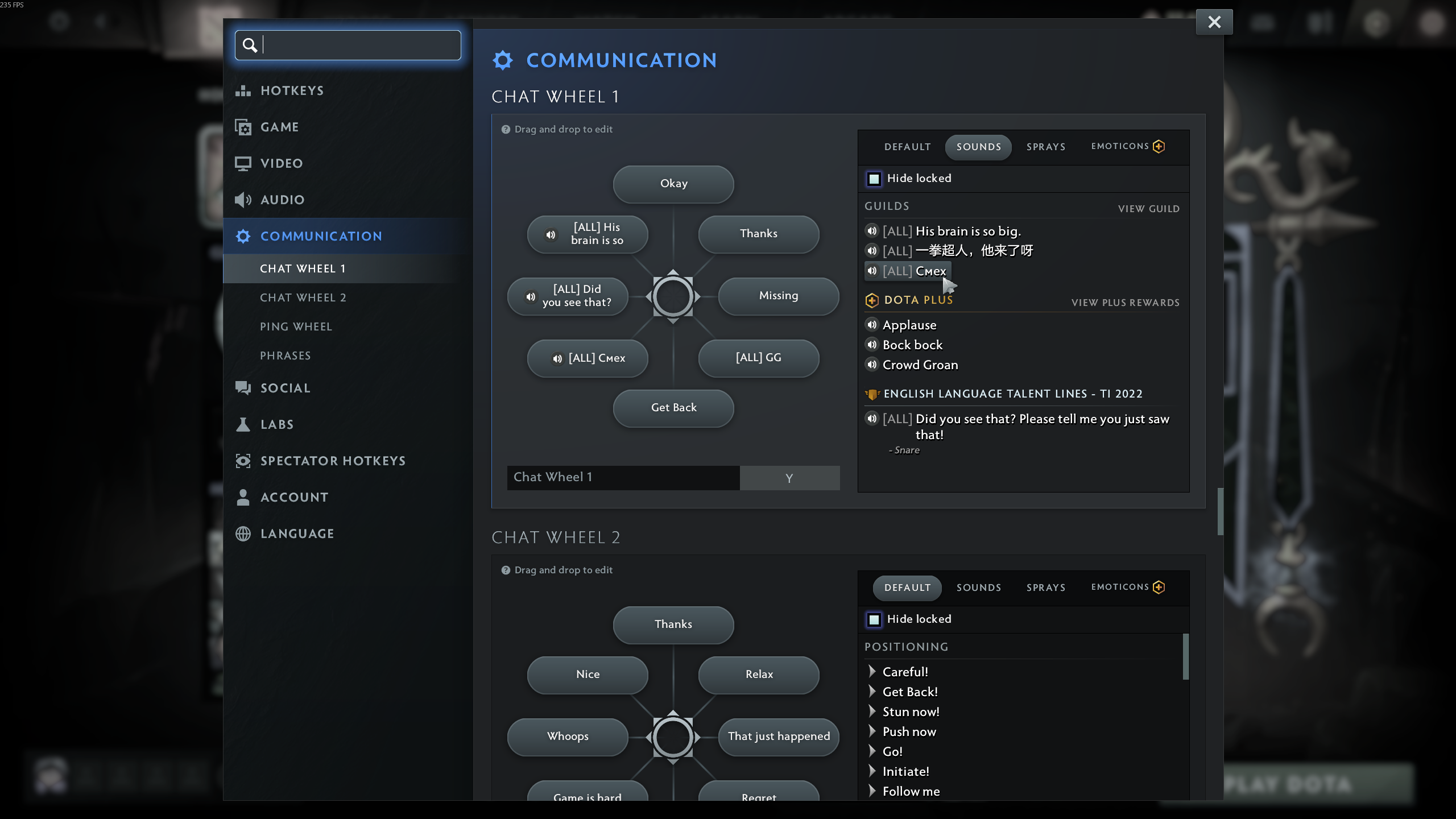
Task: Click the search magnifier icon
Action: pyautogui.click(x=250, y=45)
